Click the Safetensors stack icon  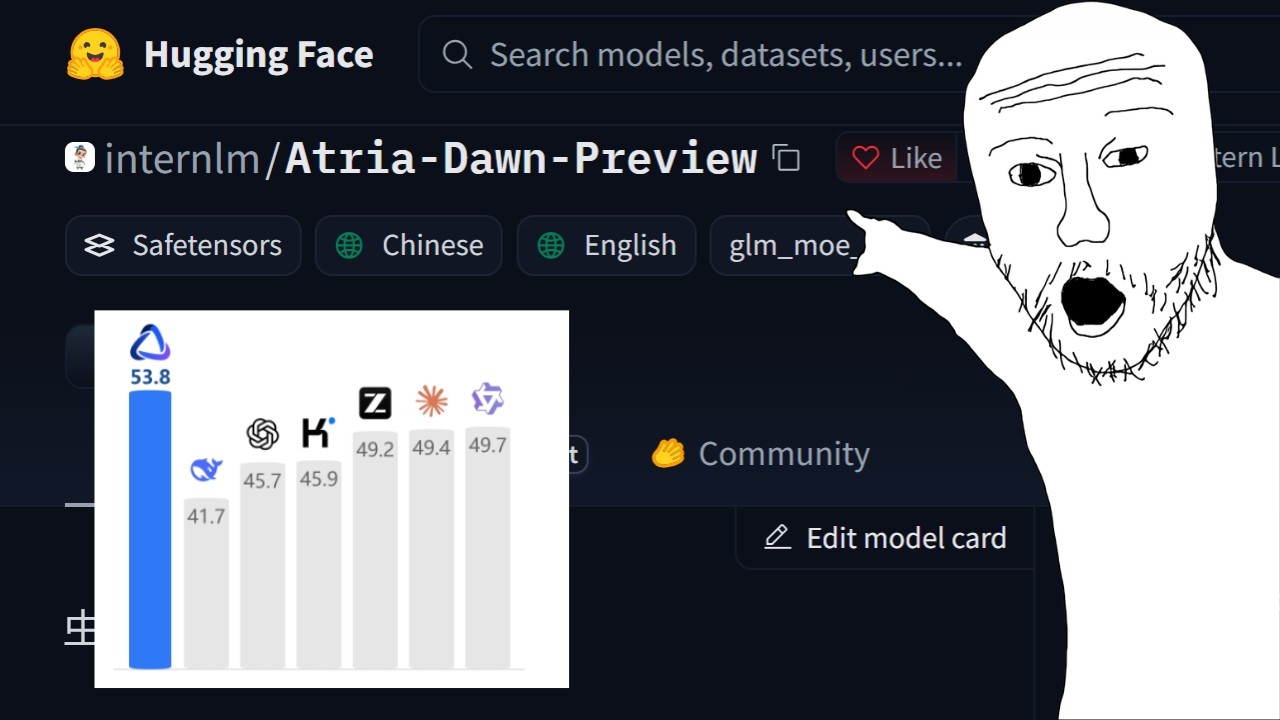[99, 245]
